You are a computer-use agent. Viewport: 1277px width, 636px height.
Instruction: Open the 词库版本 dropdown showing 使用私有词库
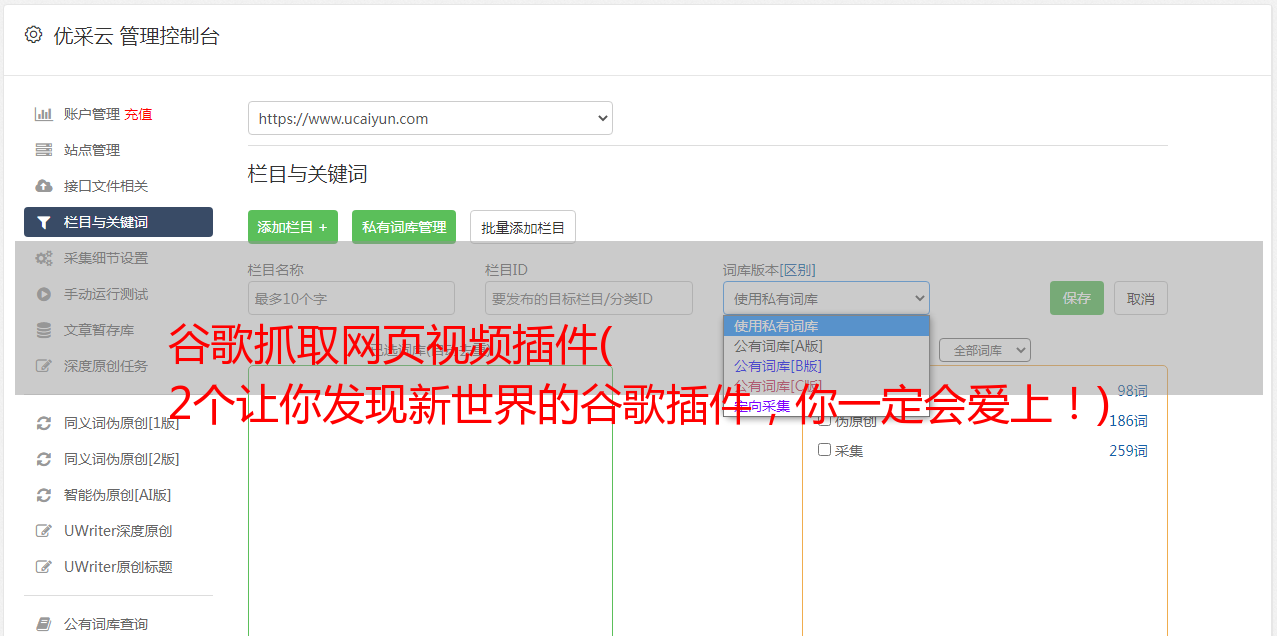(x=826, y=298)
